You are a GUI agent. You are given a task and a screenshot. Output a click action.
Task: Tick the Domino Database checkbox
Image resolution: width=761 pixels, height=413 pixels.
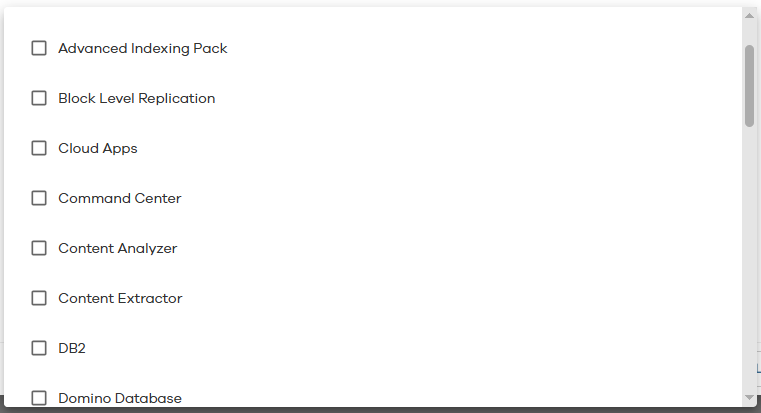tap(39, 397)
